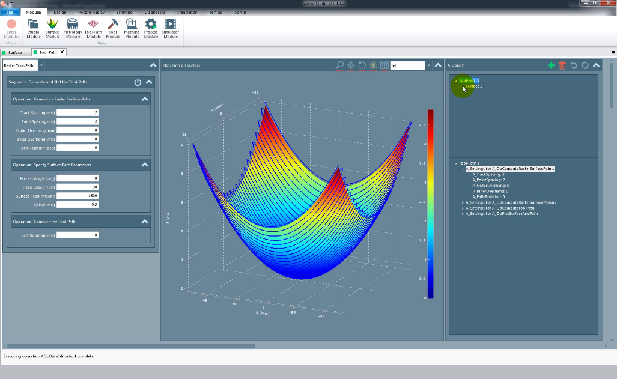This screenshot has height=379, width=617.
Task: Collapse the Sequence section chevron
Action: coord(149,82)
